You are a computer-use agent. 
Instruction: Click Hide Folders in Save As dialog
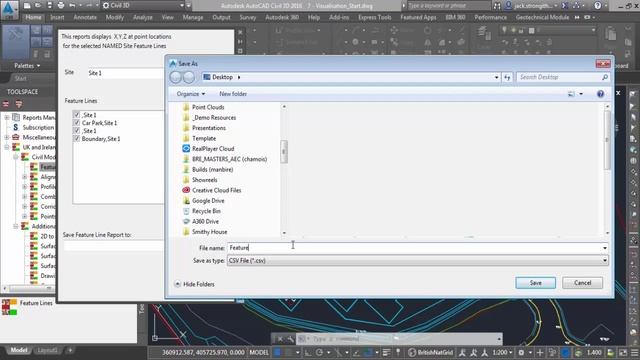pos(194,284)
